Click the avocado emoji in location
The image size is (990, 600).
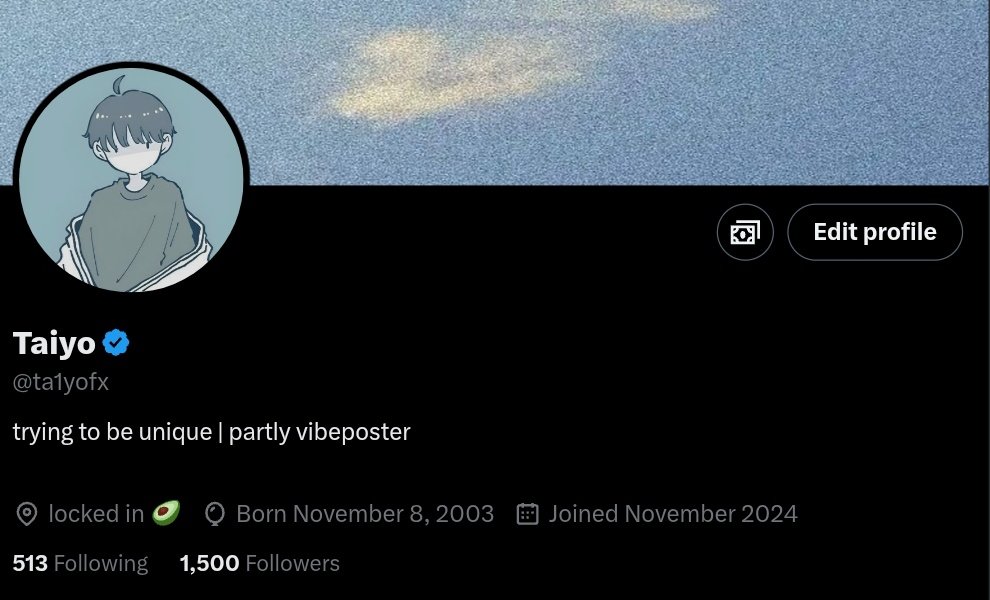click(166, 513)
